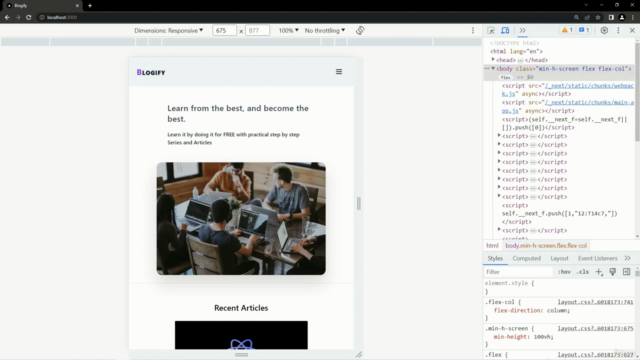640x360 pixels.
Task: Close the Blogify browser tab
Action: 77,6
